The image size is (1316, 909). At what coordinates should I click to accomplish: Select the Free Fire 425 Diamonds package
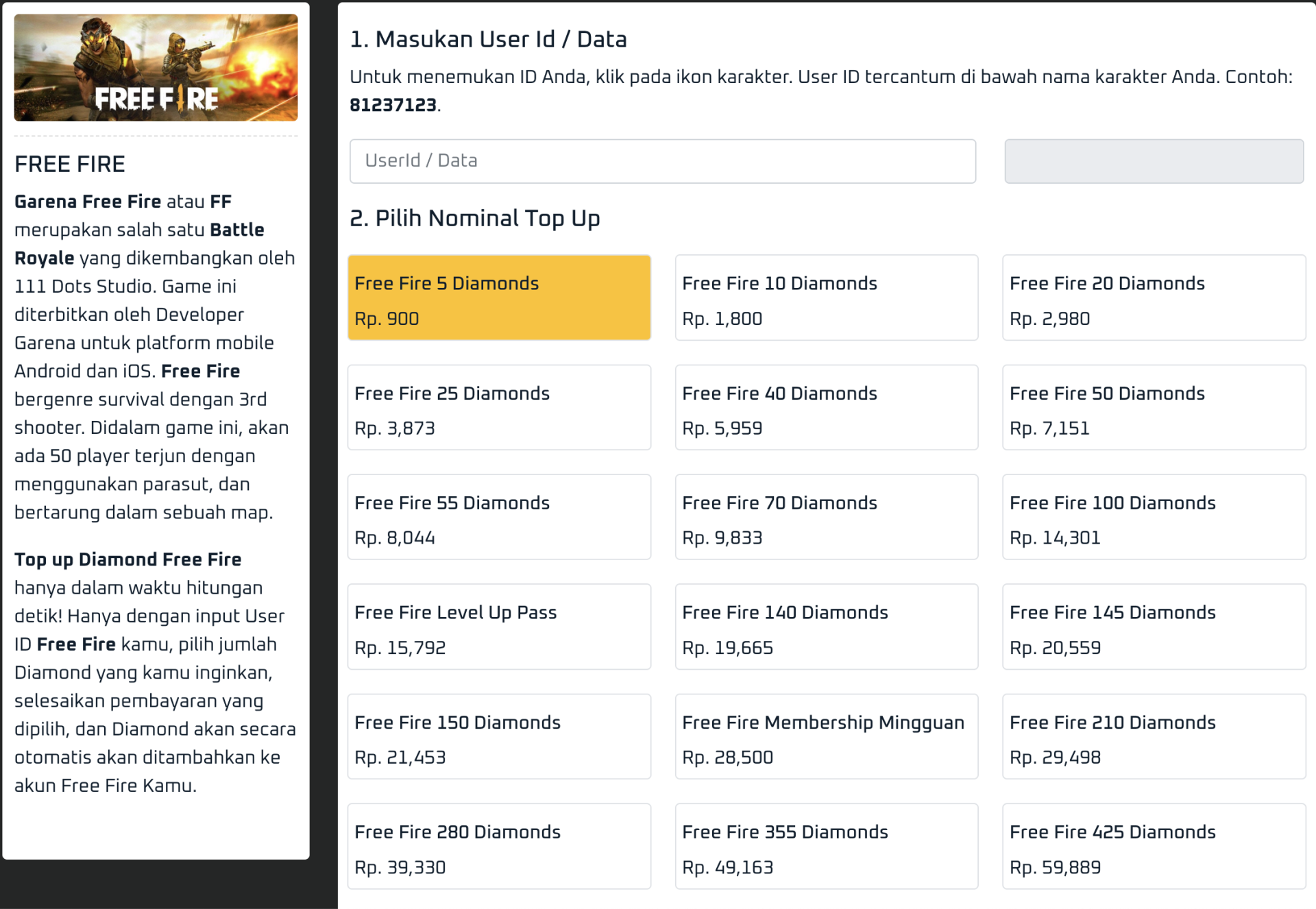click(1153, 846)
